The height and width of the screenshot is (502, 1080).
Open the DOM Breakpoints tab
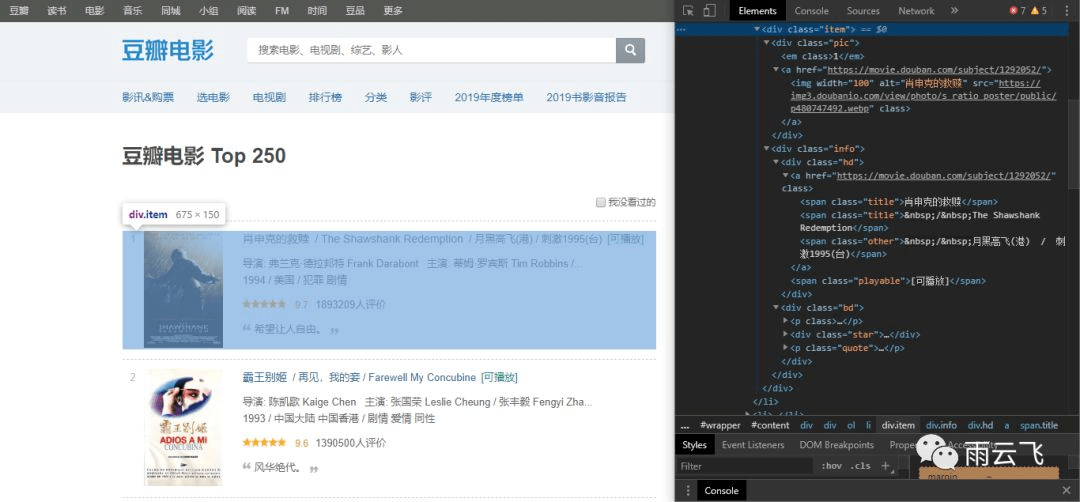pyautogui.click(x=836, y=445)
